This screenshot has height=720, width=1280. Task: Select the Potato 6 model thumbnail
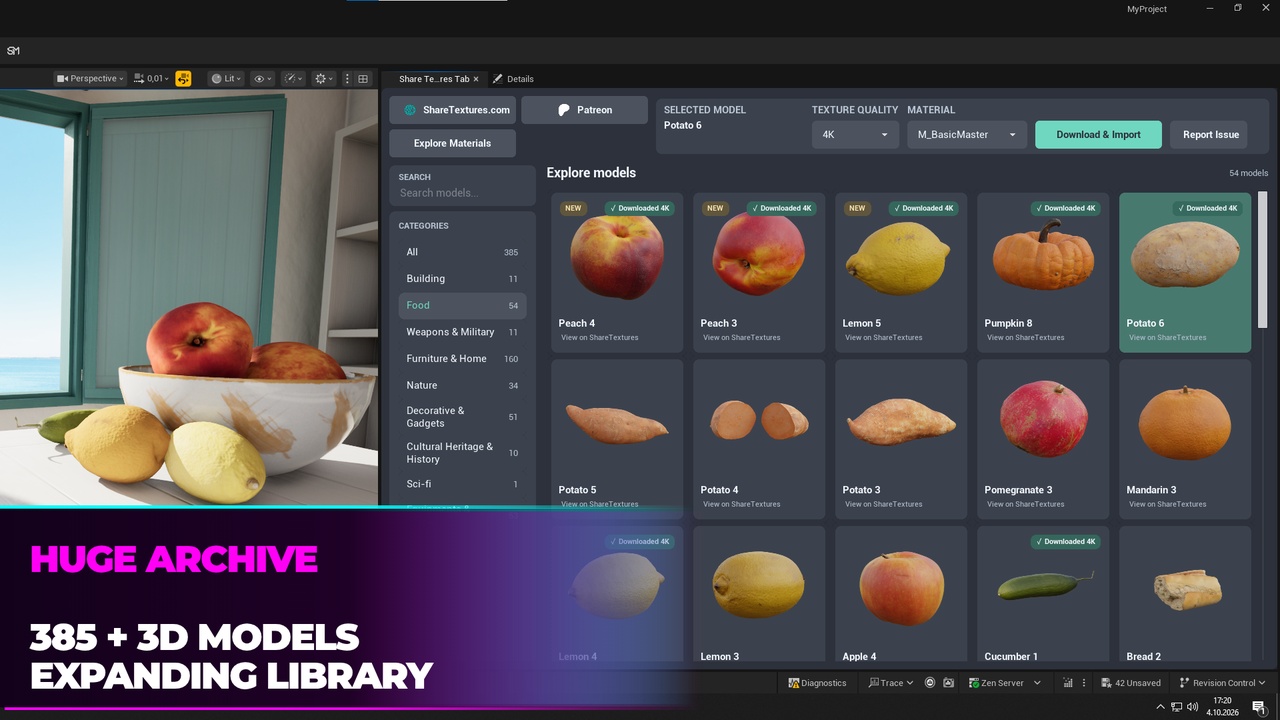click(1185, 257)
